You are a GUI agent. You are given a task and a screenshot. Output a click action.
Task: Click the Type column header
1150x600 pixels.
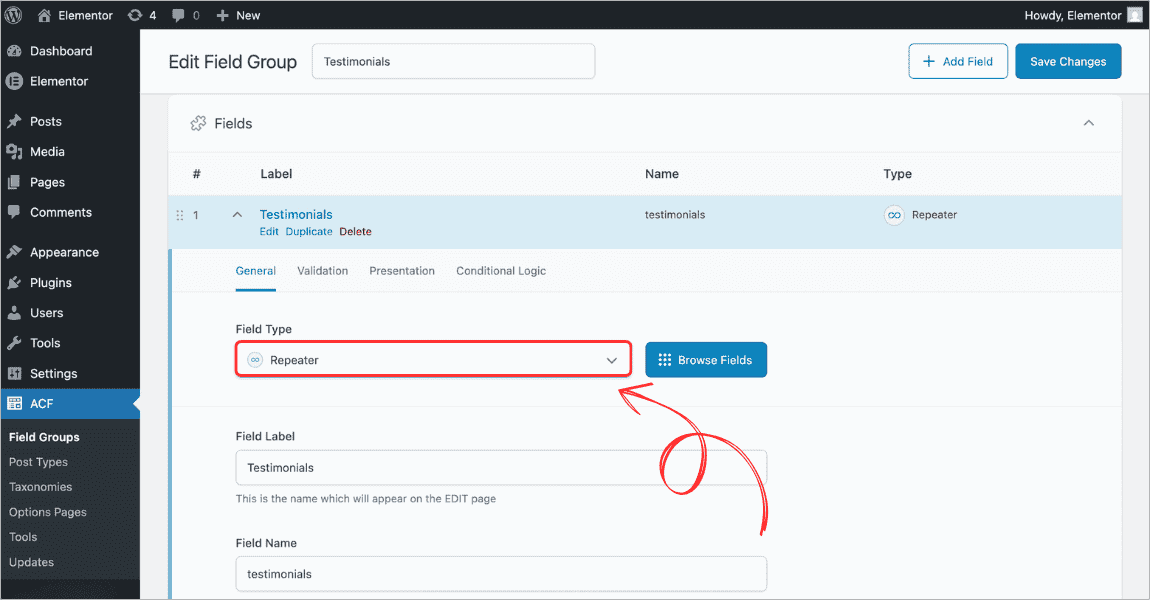pyautogui.click(x=897, y=174)
